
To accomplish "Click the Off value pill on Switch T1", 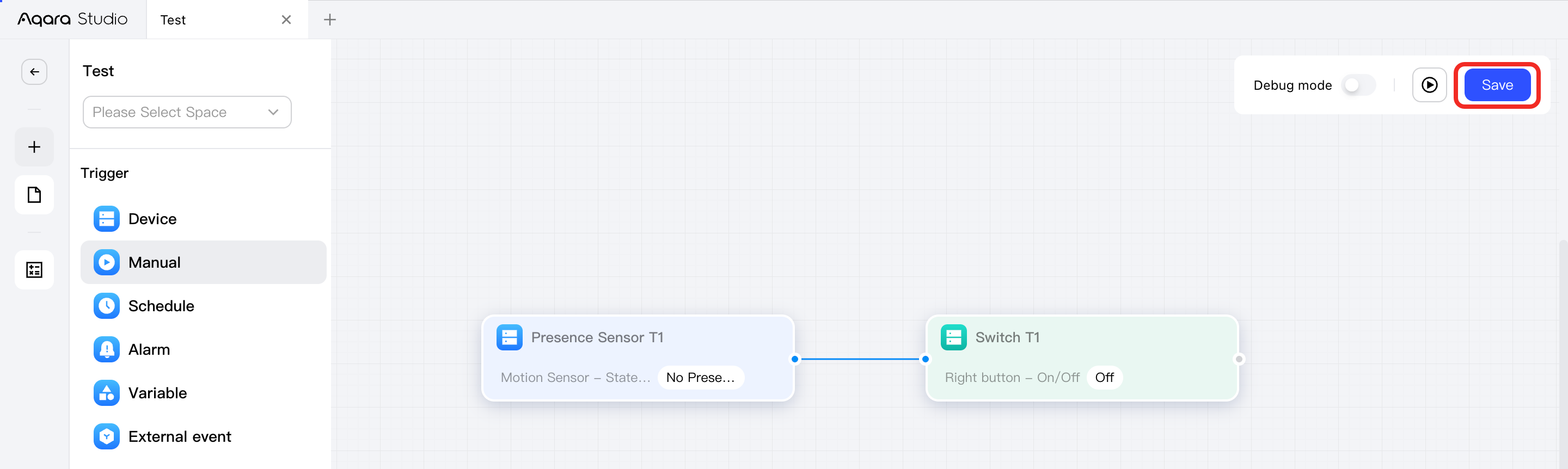I will (x=1104, y=377).
